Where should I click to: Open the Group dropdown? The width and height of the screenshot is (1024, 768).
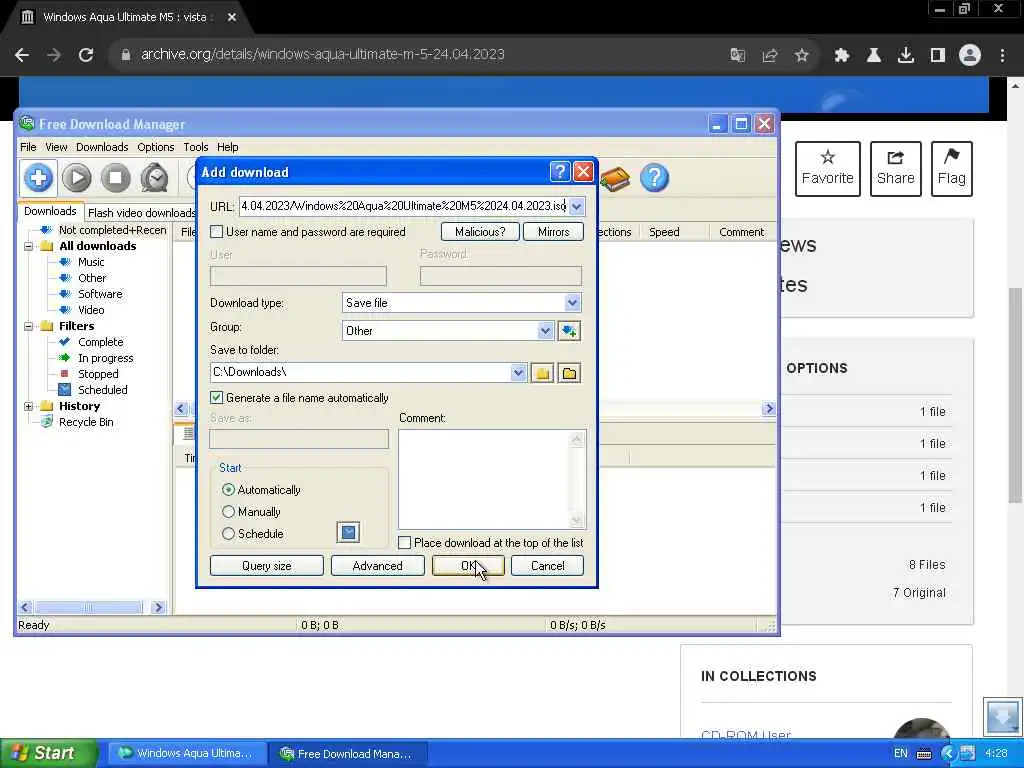pos(545,331)
